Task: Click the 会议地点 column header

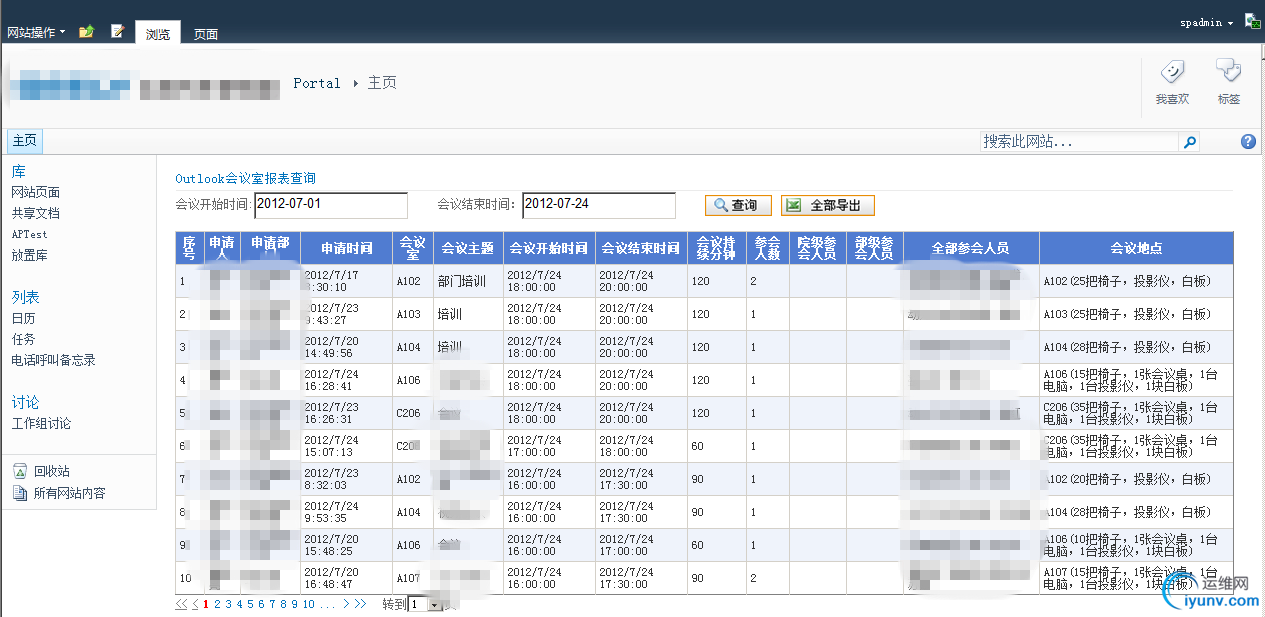Action: pos(1136,248)
